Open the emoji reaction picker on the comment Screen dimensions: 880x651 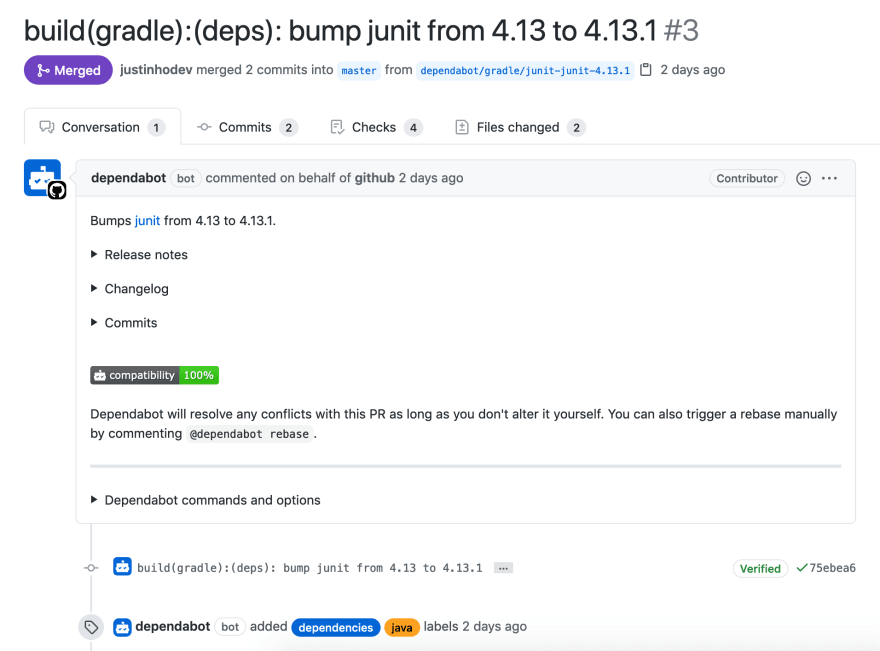(x=803, y=178)
